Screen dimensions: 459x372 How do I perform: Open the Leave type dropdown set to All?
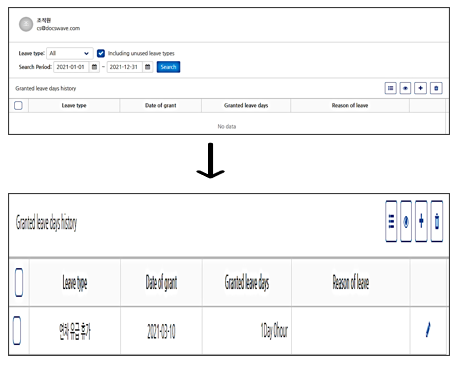click(x=70, y=53)
